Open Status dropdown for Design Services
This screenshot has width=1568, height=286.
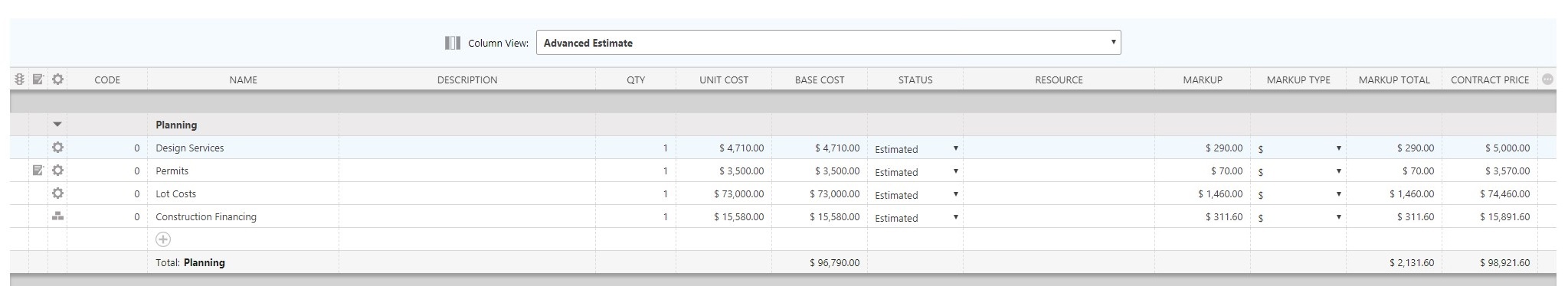[x=916, y=148]
